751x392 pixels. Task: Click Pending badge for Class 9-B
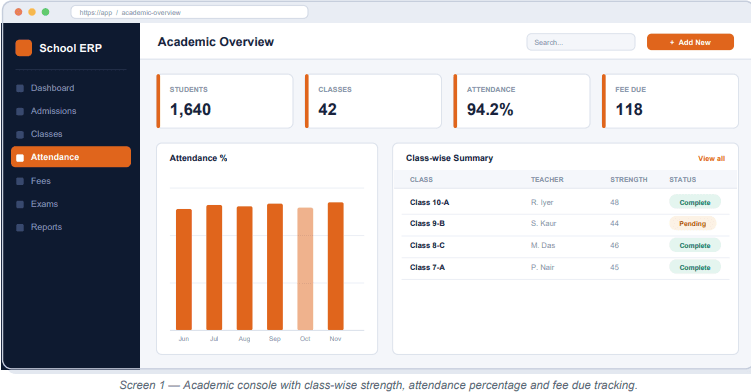[693, 223]
